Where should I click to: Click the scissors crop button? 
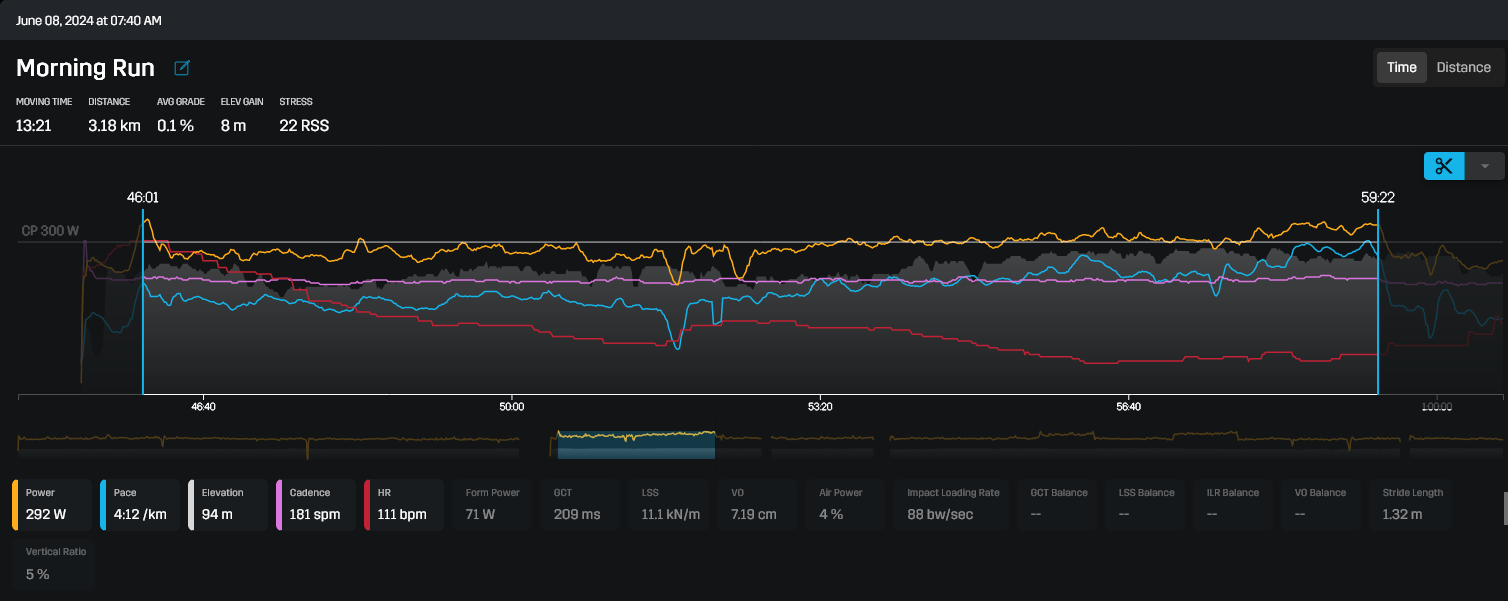tap(1444, 166)
